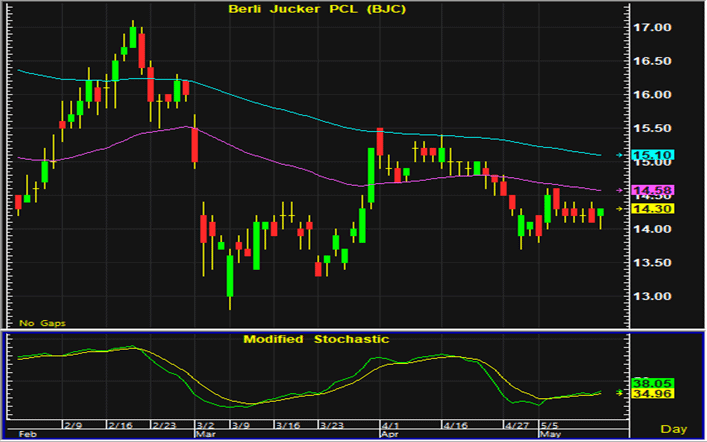Click the 5/5 date marker
Screen dimensions: 707x442
pyautogui.click(x=550, y=425)
